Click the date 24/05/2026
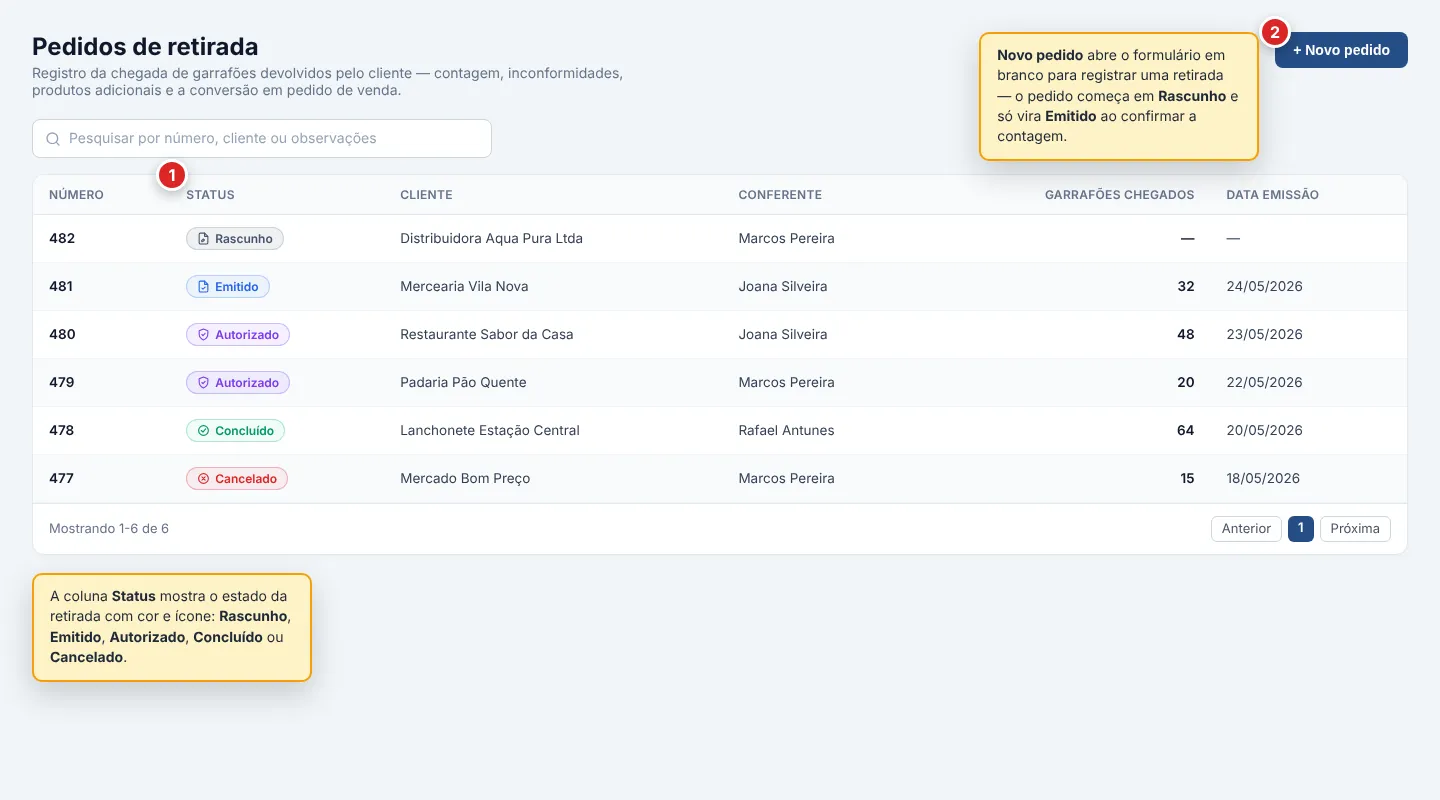The height and width of the screenshot is (800, 1440). (1264, 287)
